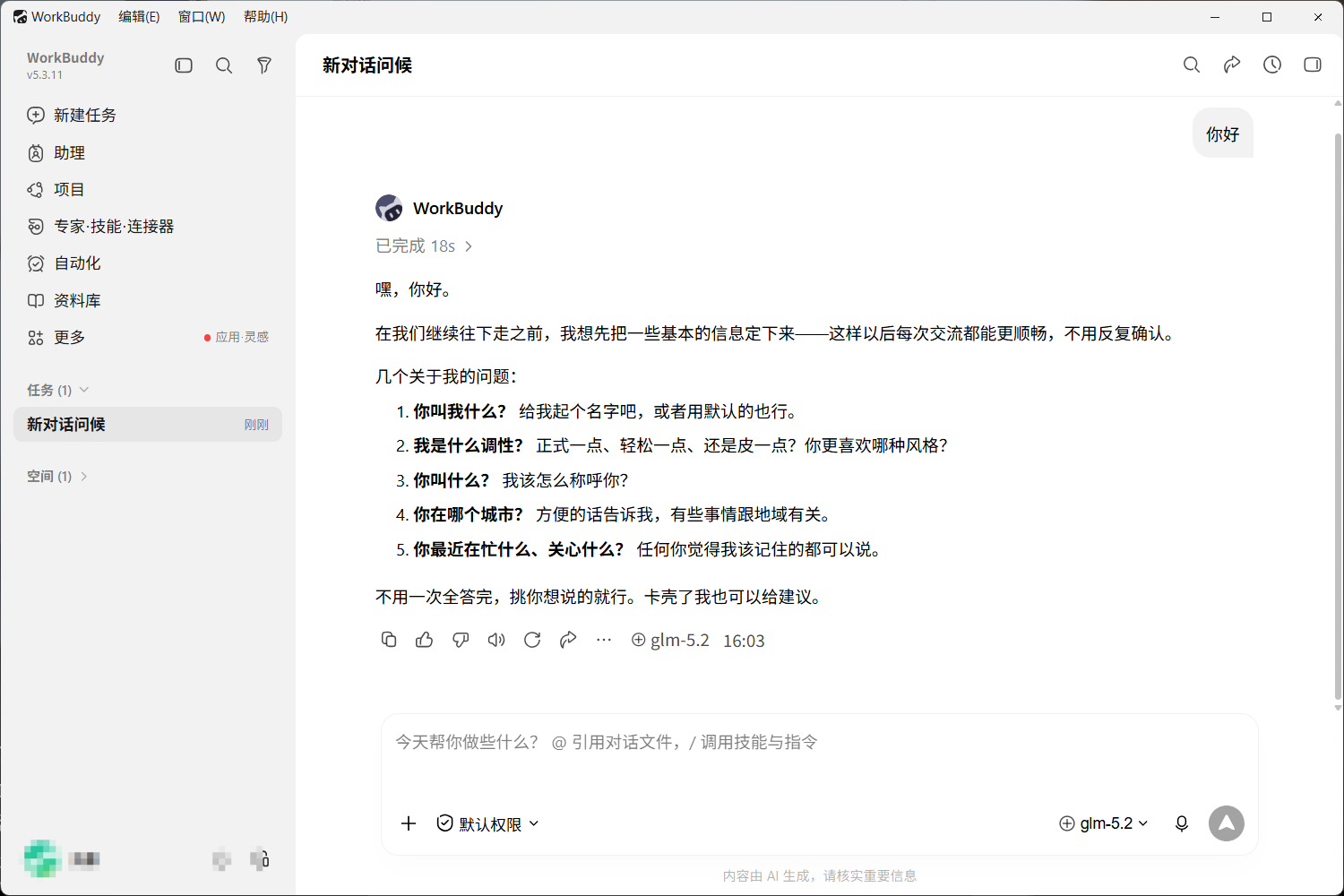1344x896 pixels.
Task: Send the message with the arrow button
Action: click(1227, 823)
